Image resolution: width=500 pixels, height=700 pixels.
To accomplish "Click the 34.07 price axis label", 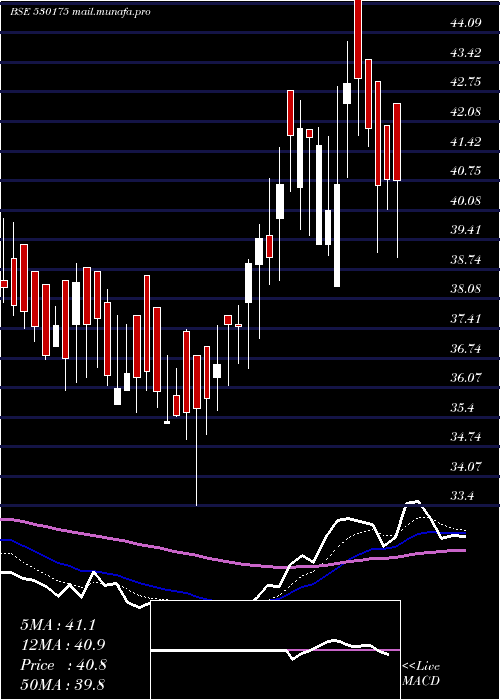I will pyautogui.click(x=466, y=467).
